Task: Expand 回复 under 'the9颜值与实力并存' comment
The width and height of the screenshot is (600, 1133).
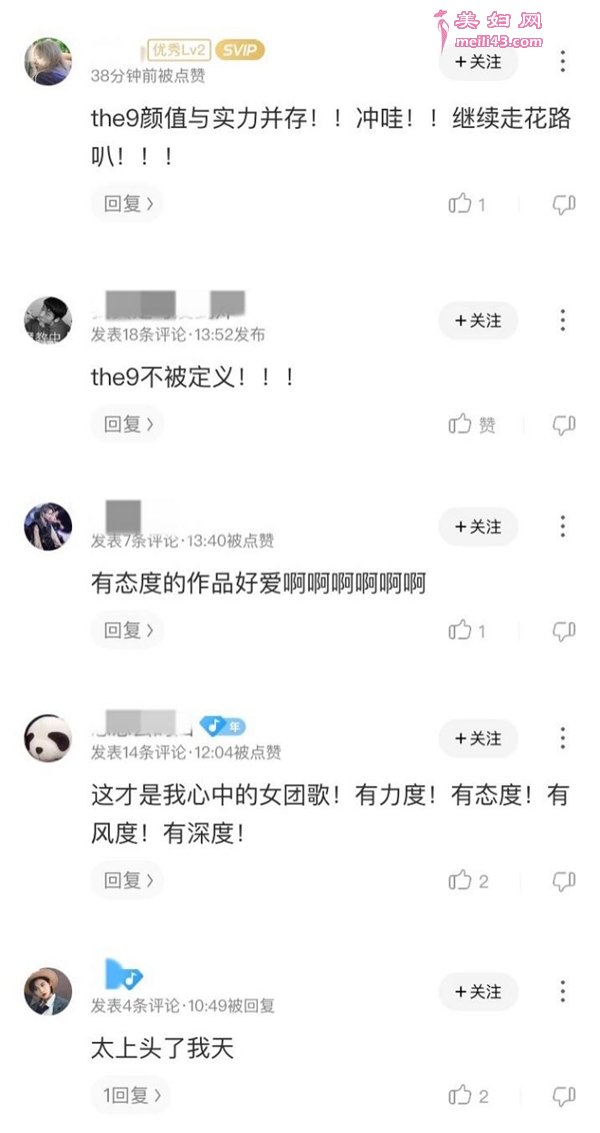Action: click(x=127, y=204)
